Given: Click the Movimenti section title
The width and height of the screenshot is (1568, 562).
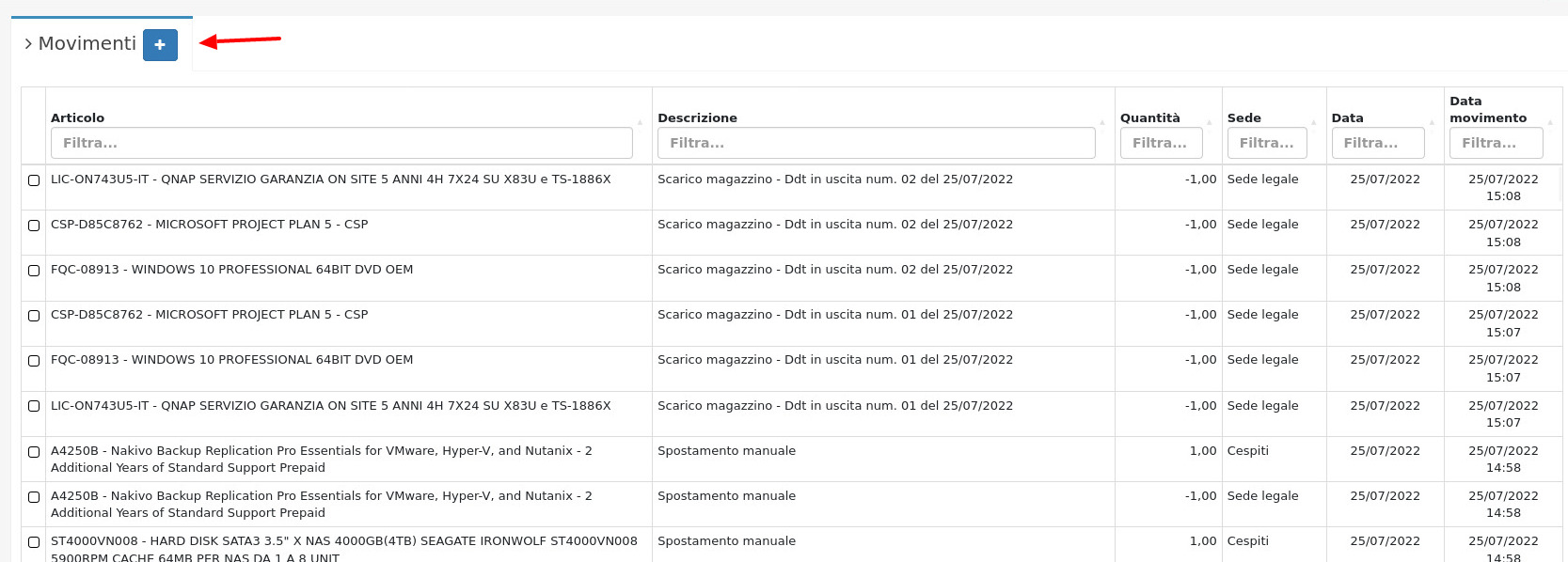Looking at the screenshot, I should click(87, 44).
